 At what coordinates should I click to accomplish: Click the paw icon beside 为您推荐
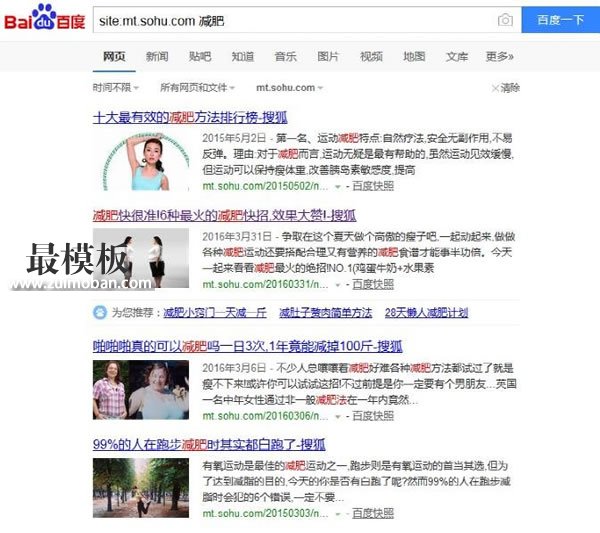100,313
